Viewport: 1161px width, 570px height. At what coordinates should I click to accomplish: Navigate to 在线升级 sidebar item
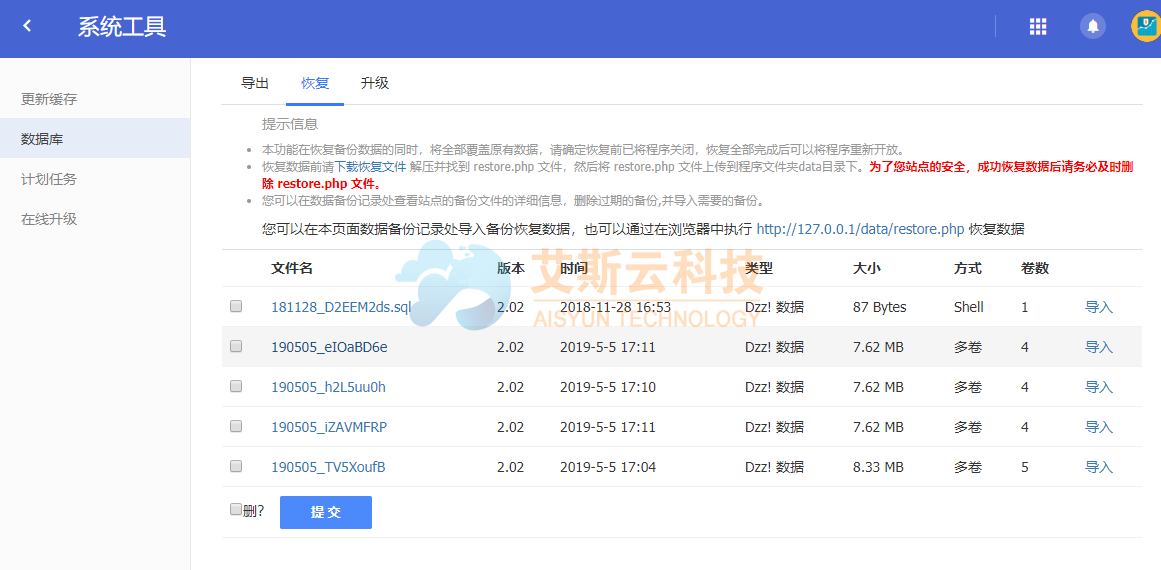[49, 219]
